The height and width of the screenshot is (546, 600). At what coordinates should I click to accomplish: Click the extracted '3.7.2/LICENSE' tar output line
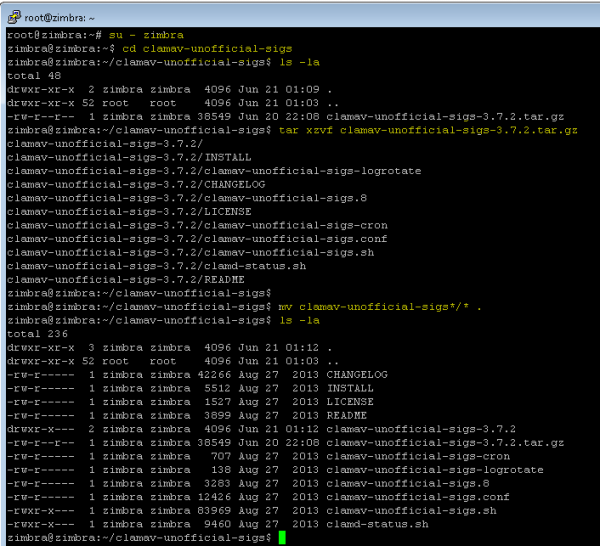click(129, 212)
